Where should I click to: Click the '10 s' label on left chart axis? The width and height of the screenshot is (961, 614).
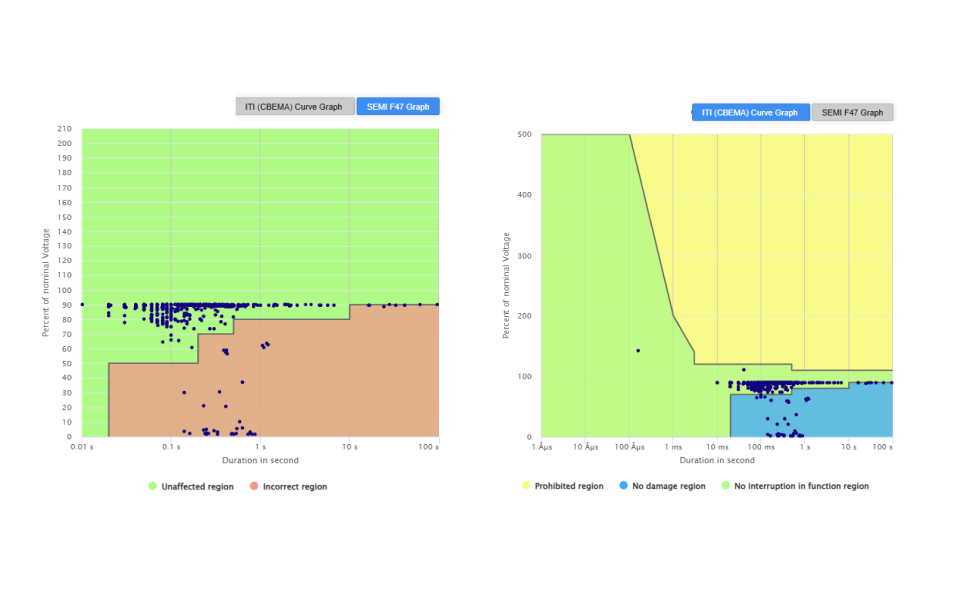[x=349, y=447]
